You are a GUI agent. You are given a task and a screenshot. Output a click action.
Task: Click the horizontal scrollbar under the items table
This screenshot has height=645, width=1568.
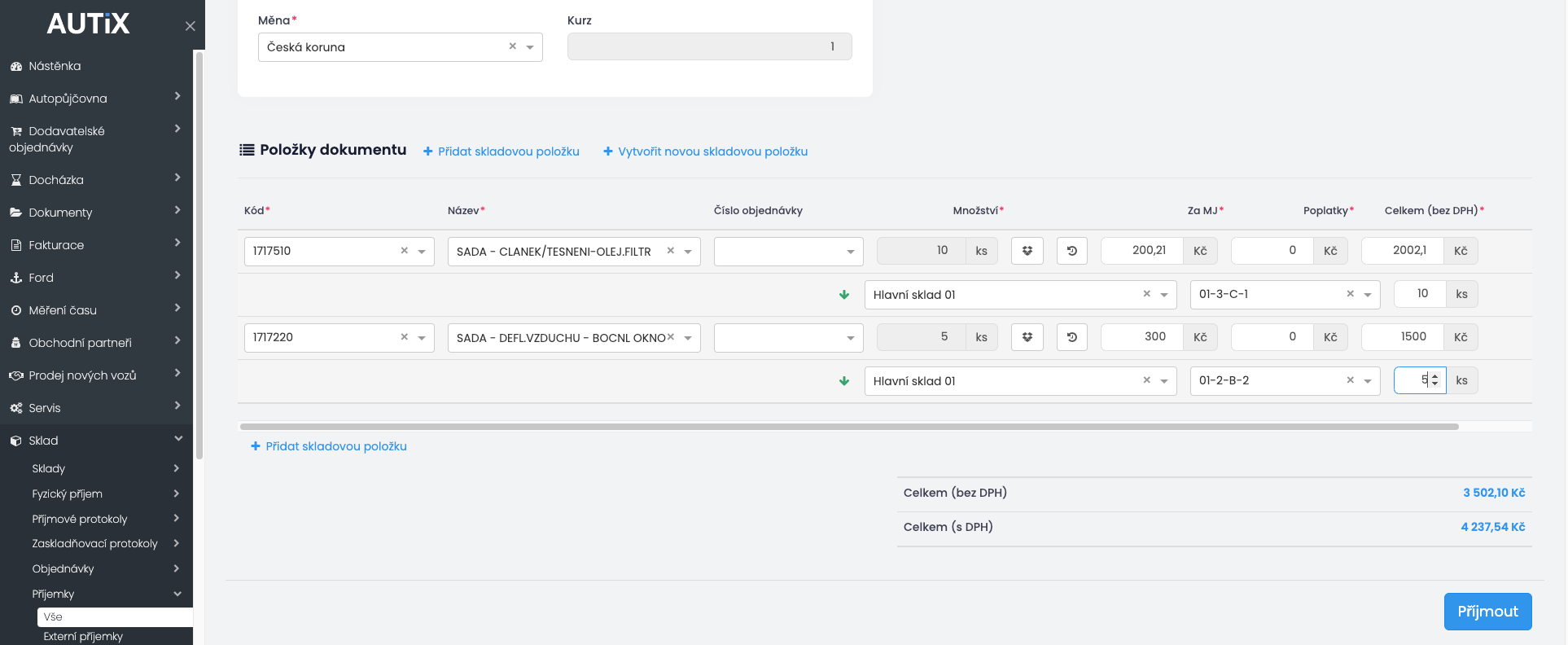[x=849, y=427]
